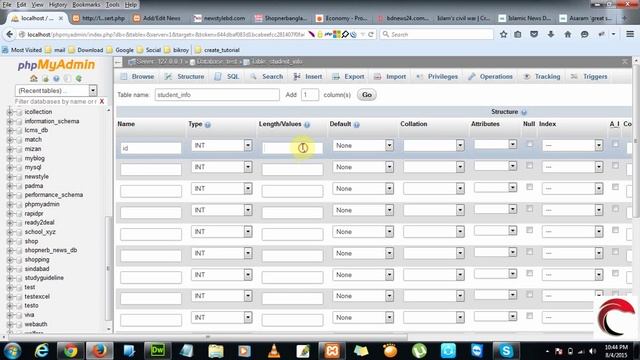Click help icon next to Default header

point(357,124)
